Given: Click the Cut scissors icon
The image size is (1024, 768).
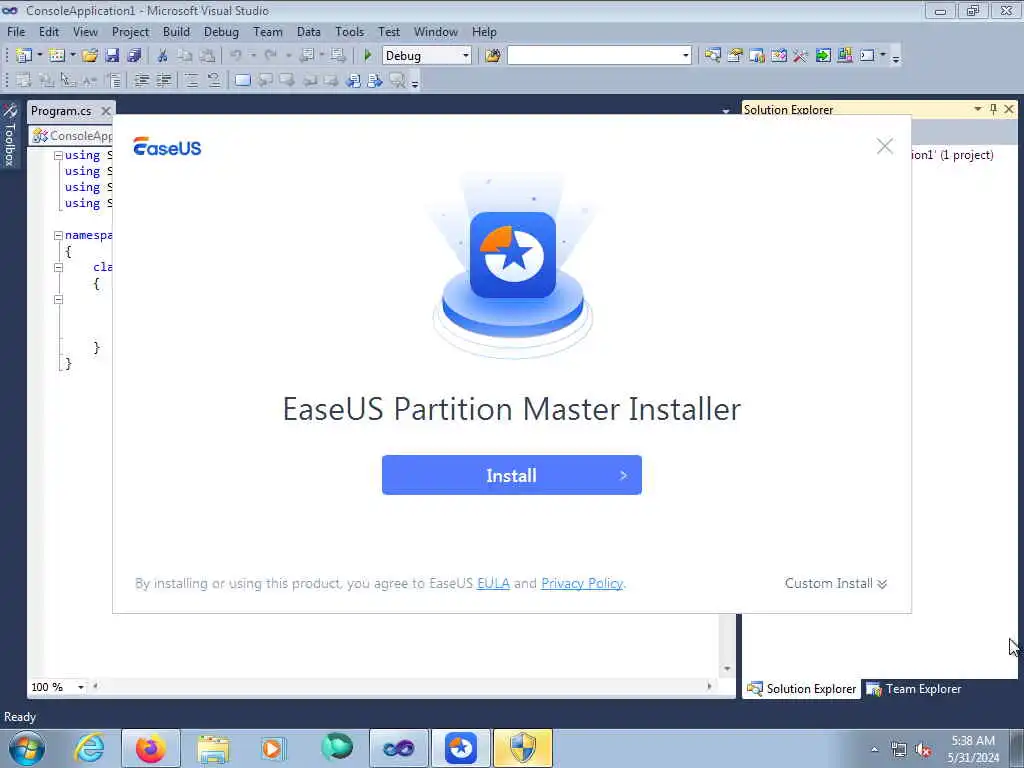Looking at the screenshot, I should tap(163, 56).
